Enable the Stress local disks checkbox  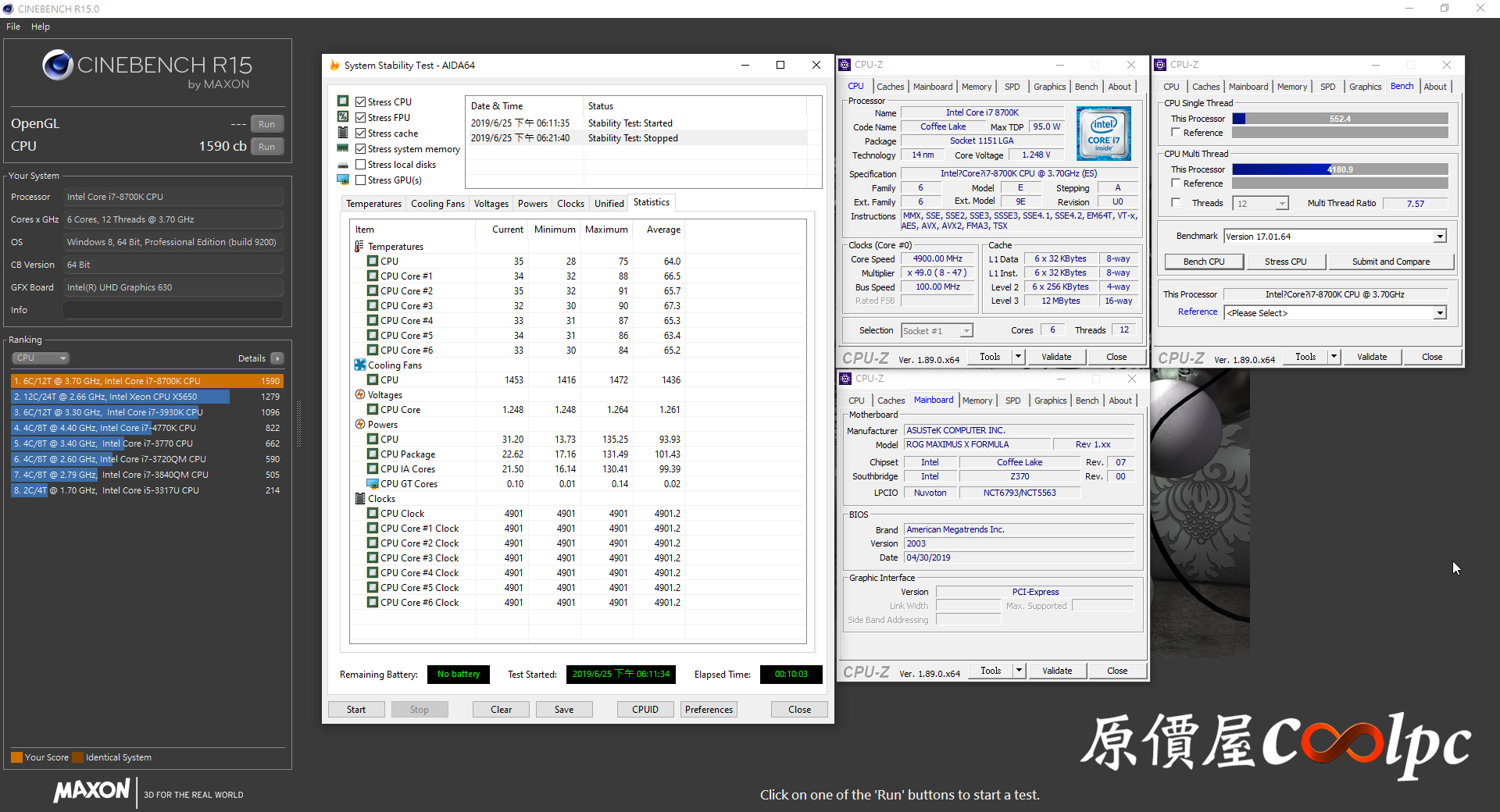tap(361, 165)
